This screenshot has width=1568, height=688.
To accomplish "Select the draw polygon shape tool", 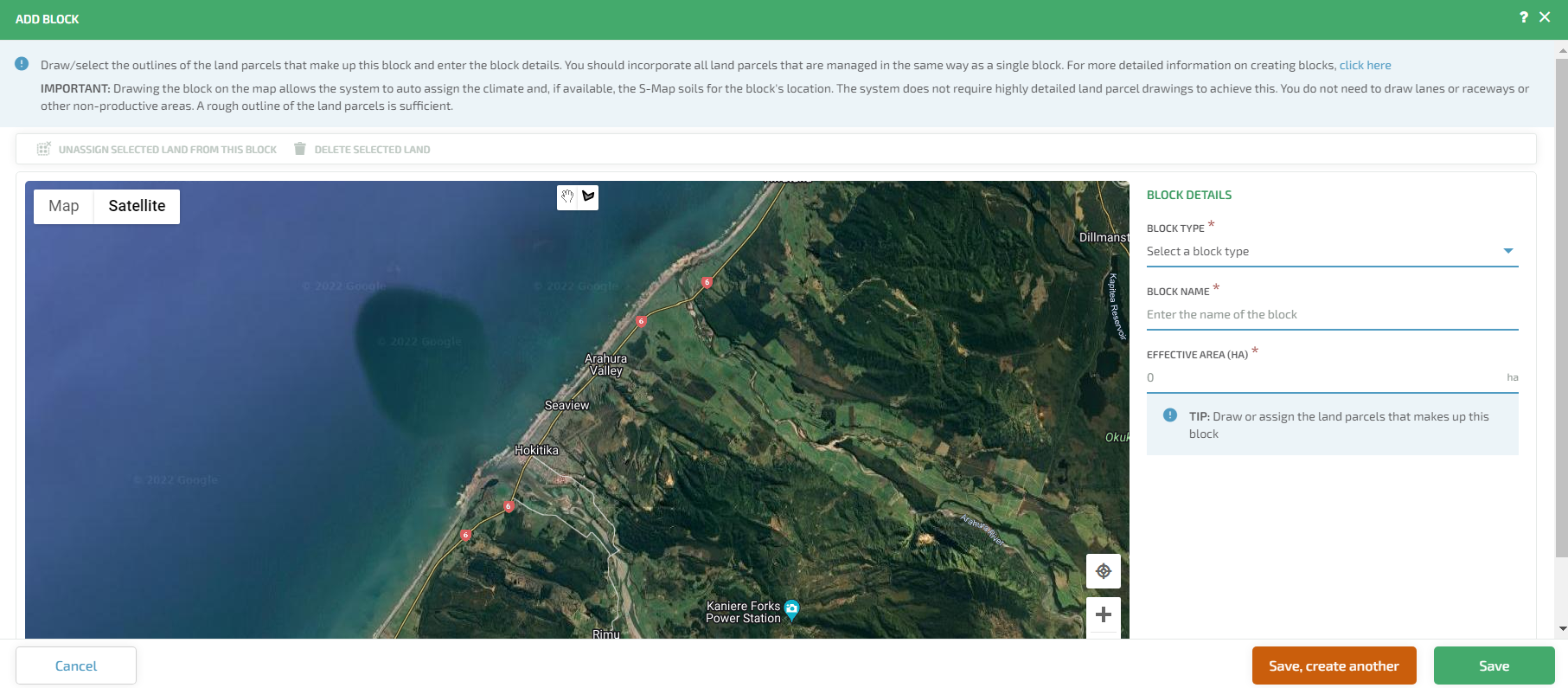I will click(x=588, y=196).
